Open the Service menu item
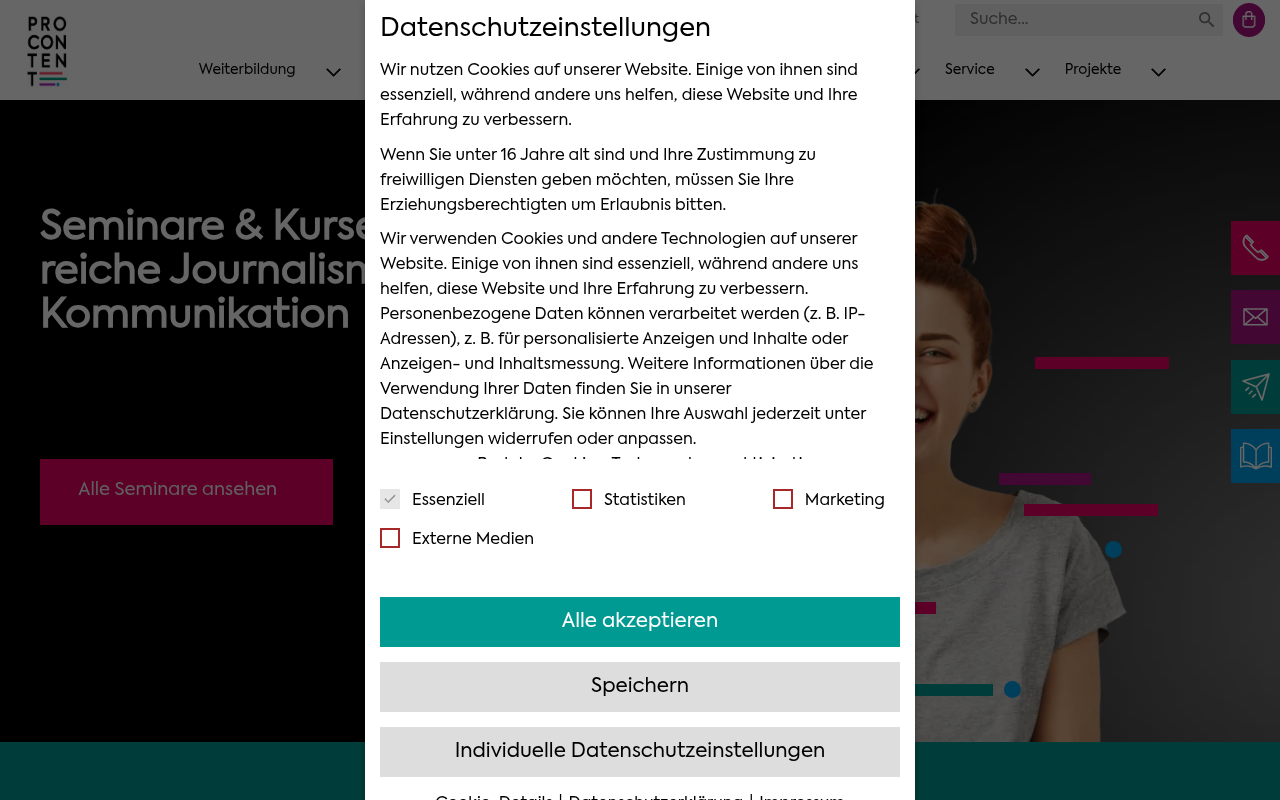 [970, 70]
